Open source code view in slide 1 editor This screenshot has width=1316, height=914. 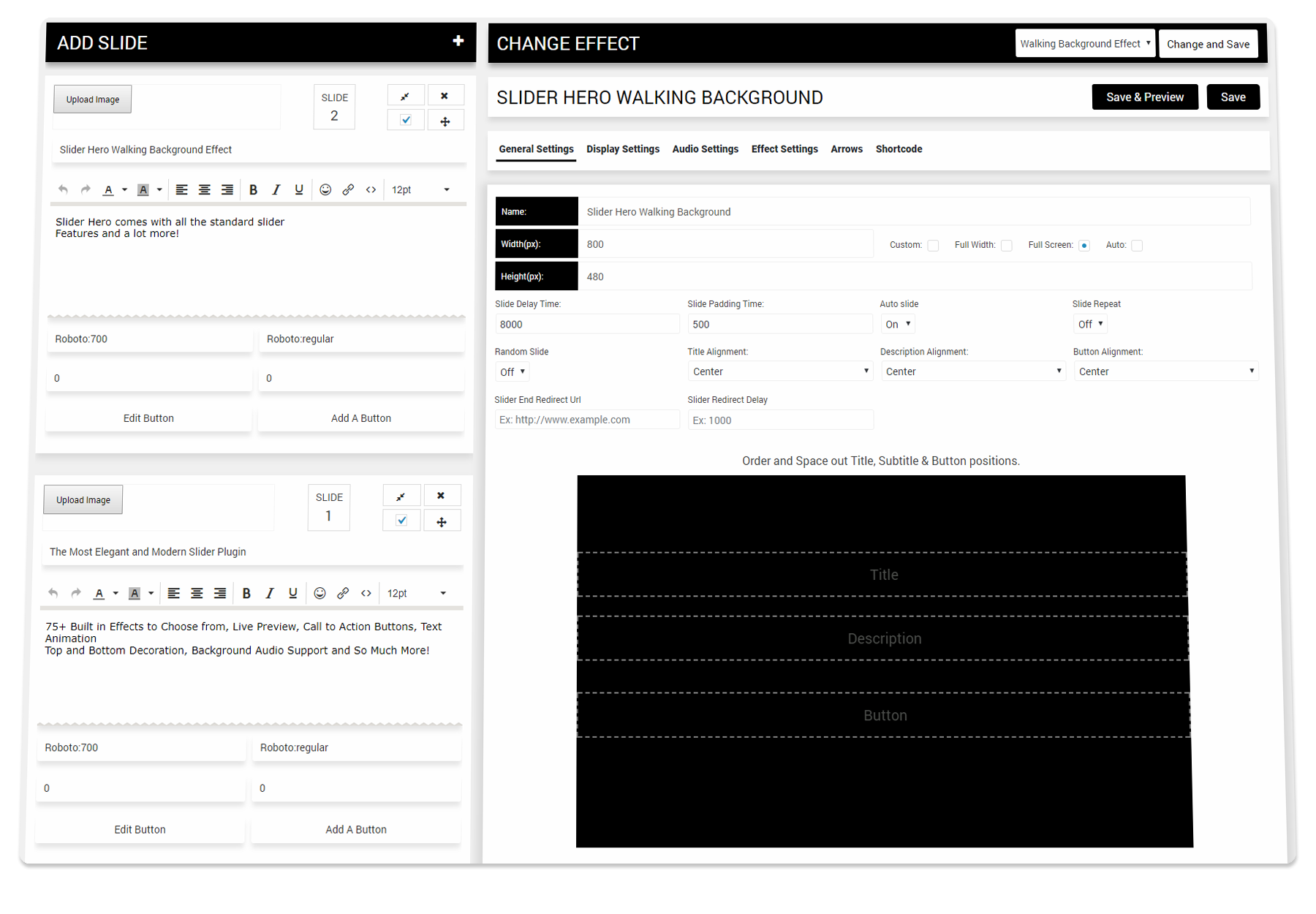(366, 593)
